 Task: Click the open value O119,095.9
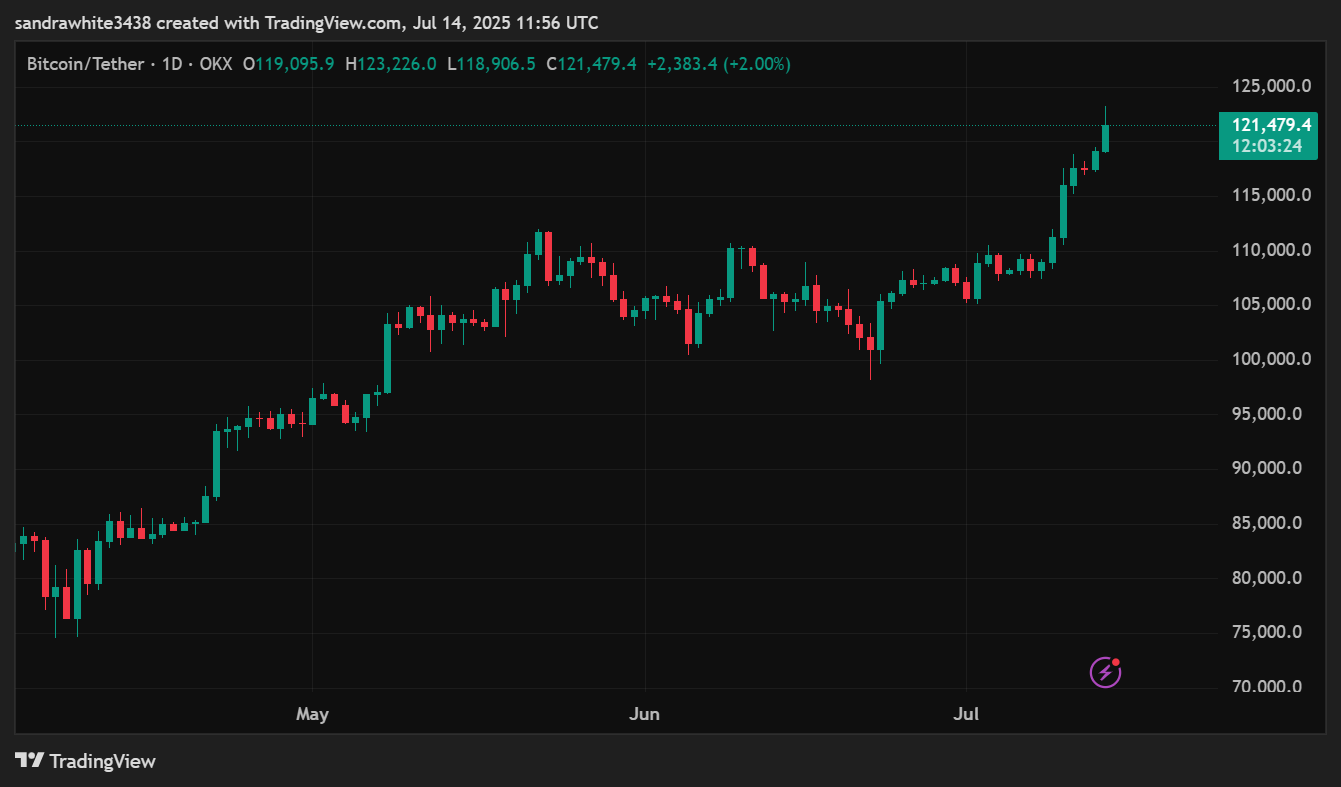[x=288, y=64]
